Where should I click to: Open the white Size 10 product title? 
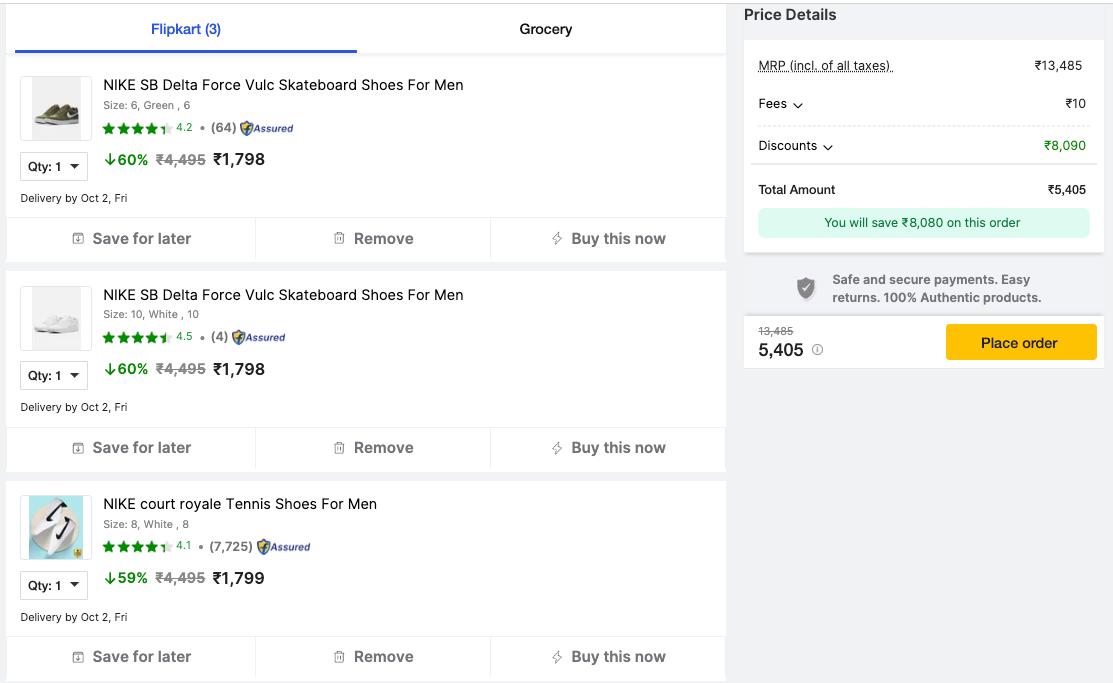283,295
